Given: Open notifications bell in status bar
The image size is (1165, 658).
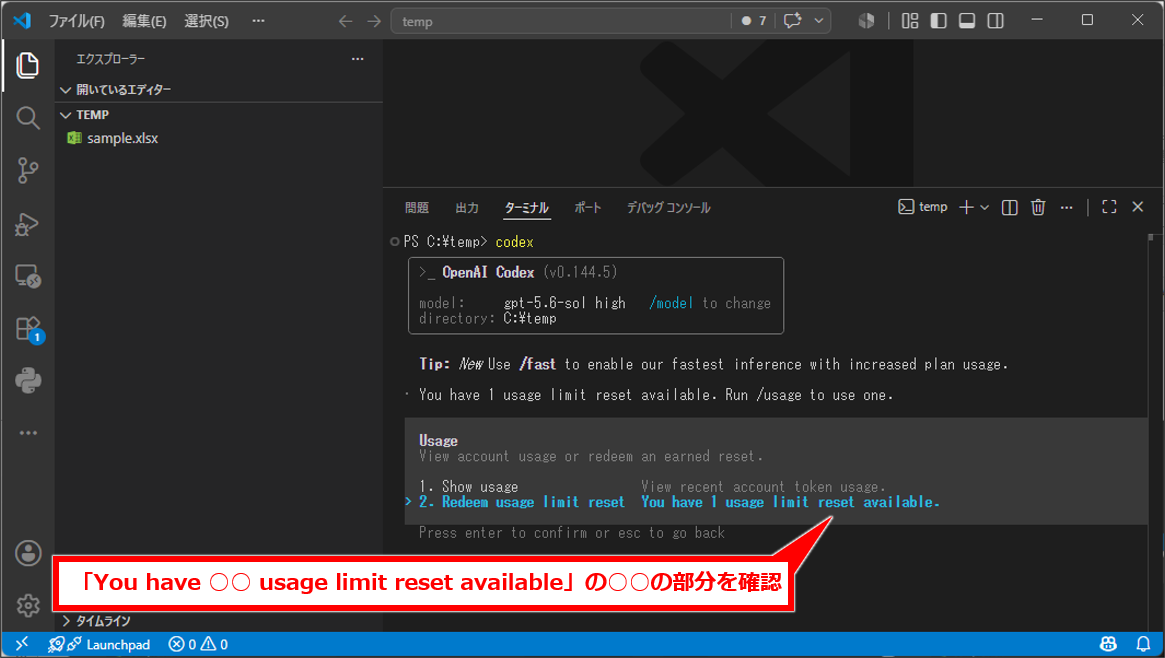Looking at the screenshot, I should point(1143,644).
